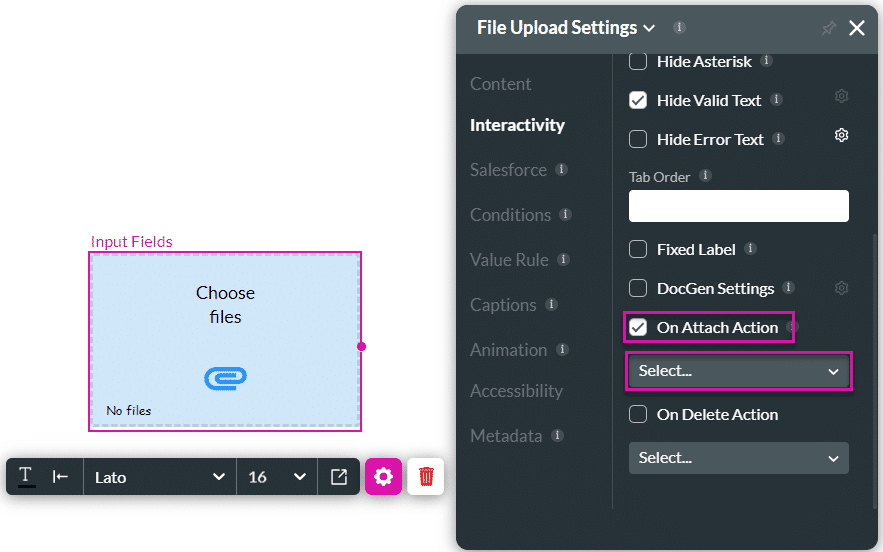Enable the Hide Error Text checkbox
The height and width of the screenshot is (552, 883).
(x=638, y=139)
